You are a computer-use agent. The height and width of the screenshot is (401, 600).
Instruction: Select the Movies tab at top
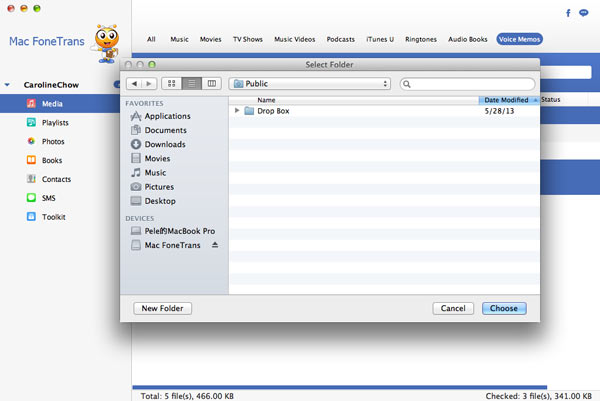click(210, 39)
